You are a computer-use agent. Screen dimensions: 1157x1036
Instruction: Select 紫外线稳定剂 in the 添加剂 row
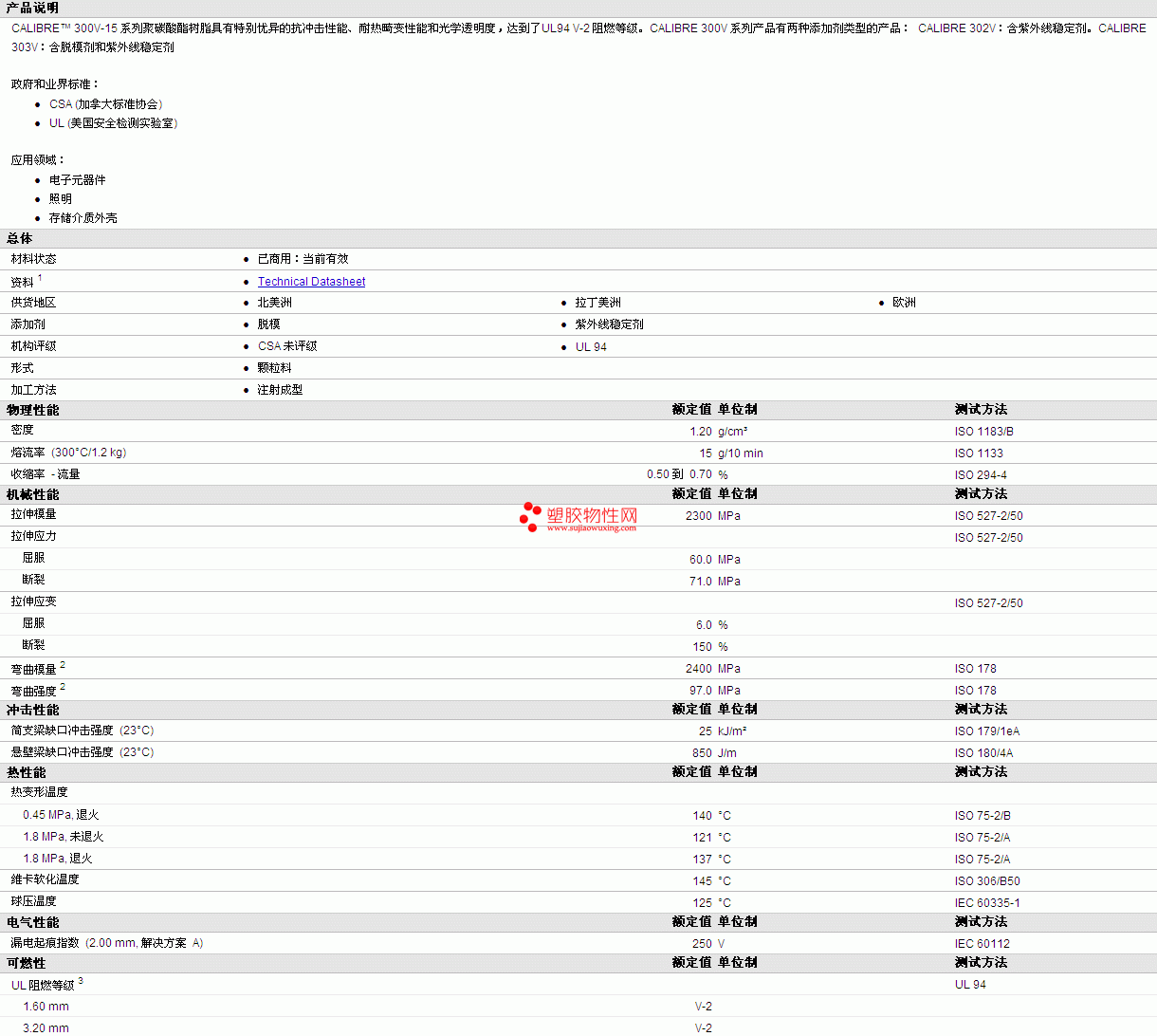point(610,324)
